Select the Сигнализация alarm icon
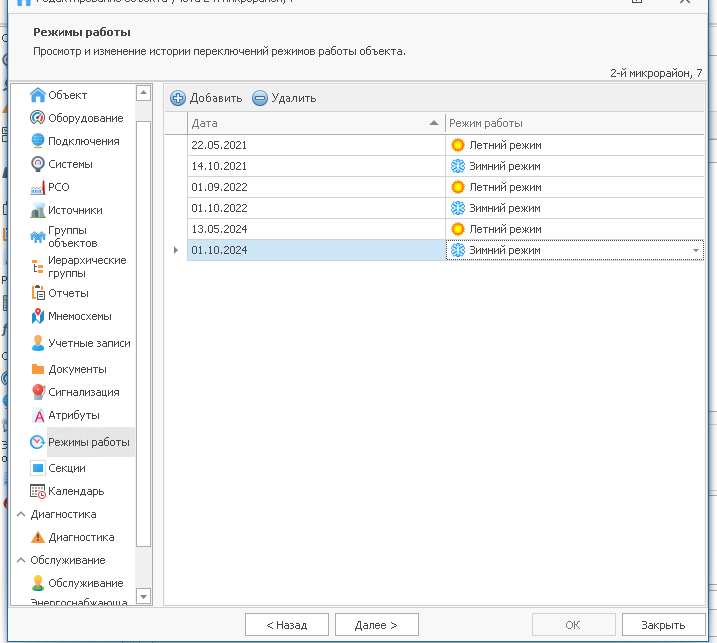This screenshot has width=717, height=643. pyautogui.click(x=38, y=392)
